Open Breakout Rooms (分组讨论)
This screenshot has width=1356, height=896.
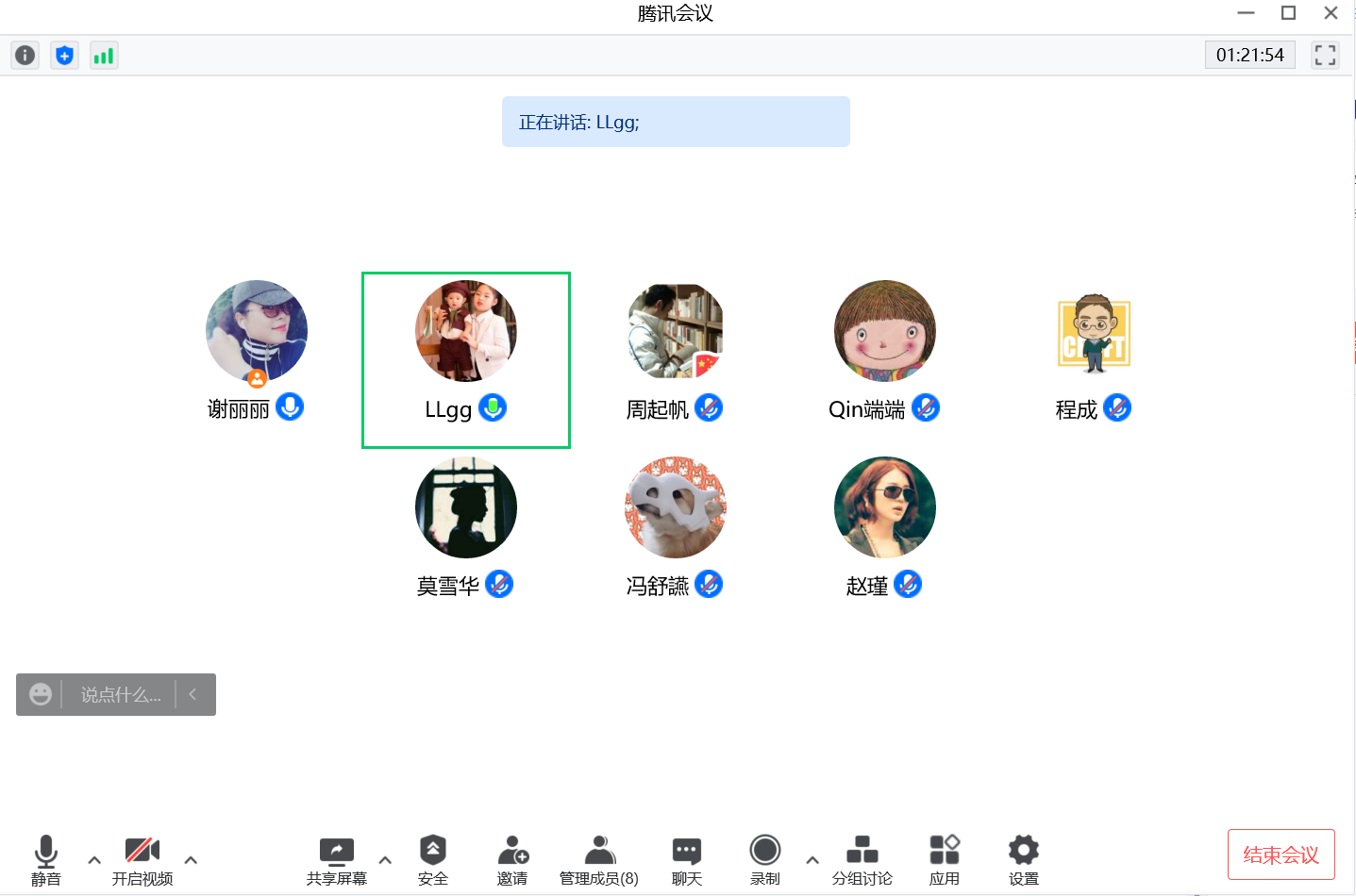[x=862, y=860]
